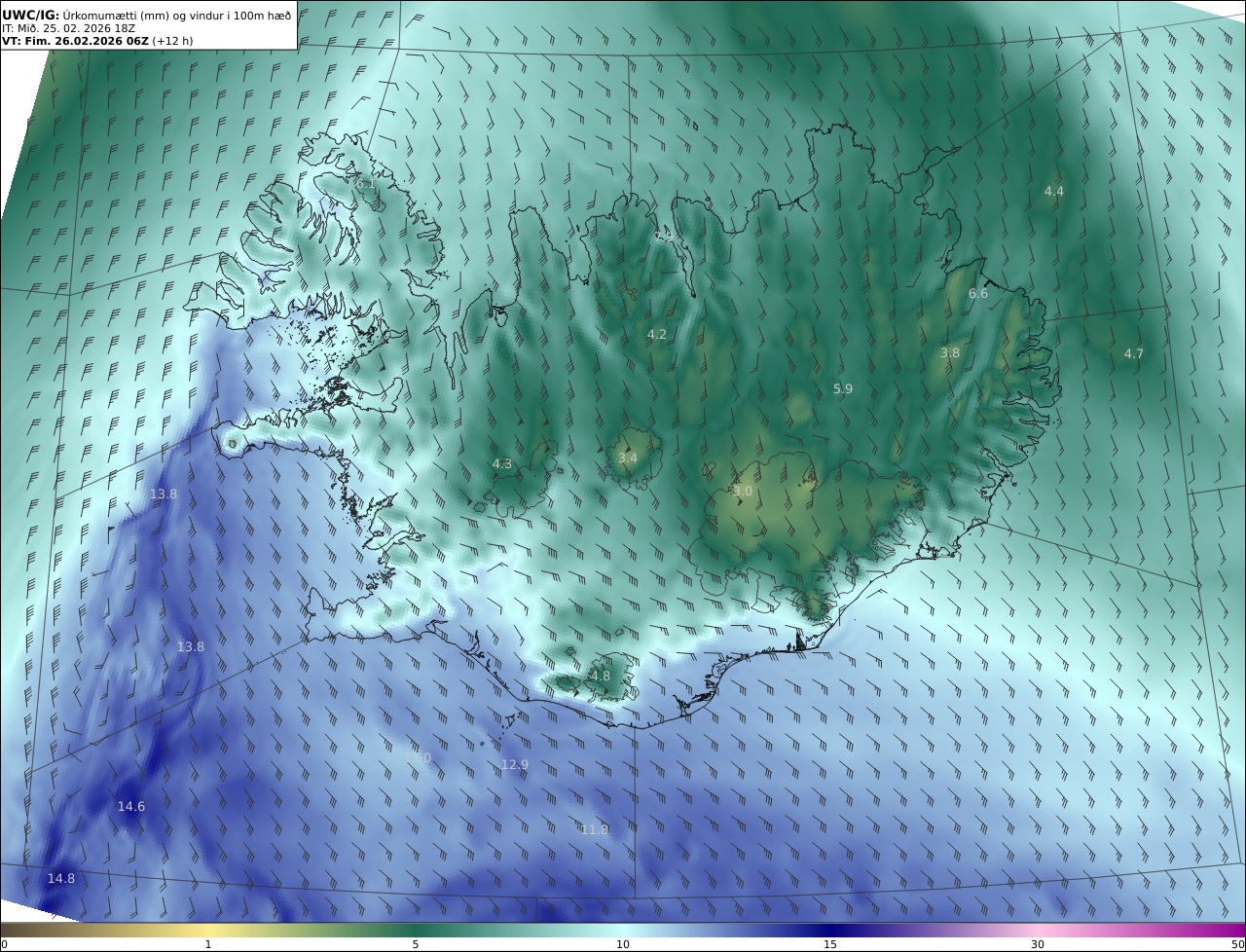Screen dimensions: 1246x952
Task: Click the 11.8 value over the sea
Action: (x=595, y=830)
